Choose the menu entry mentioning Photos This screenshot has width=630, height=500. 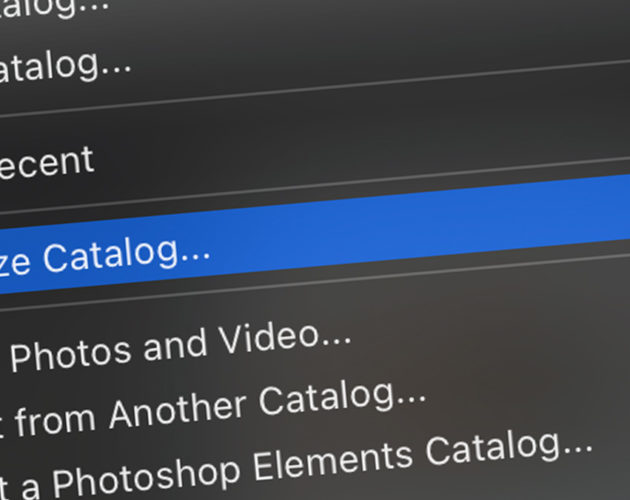[181, 349]
